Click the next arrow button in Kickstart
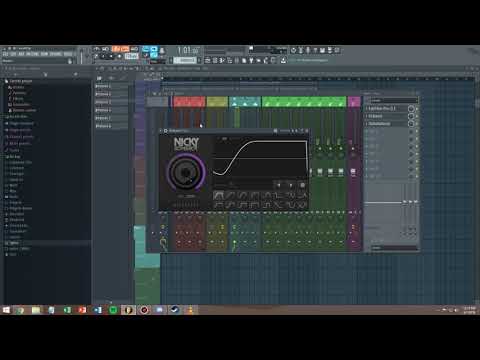480x360 pixels. [291, 185]
